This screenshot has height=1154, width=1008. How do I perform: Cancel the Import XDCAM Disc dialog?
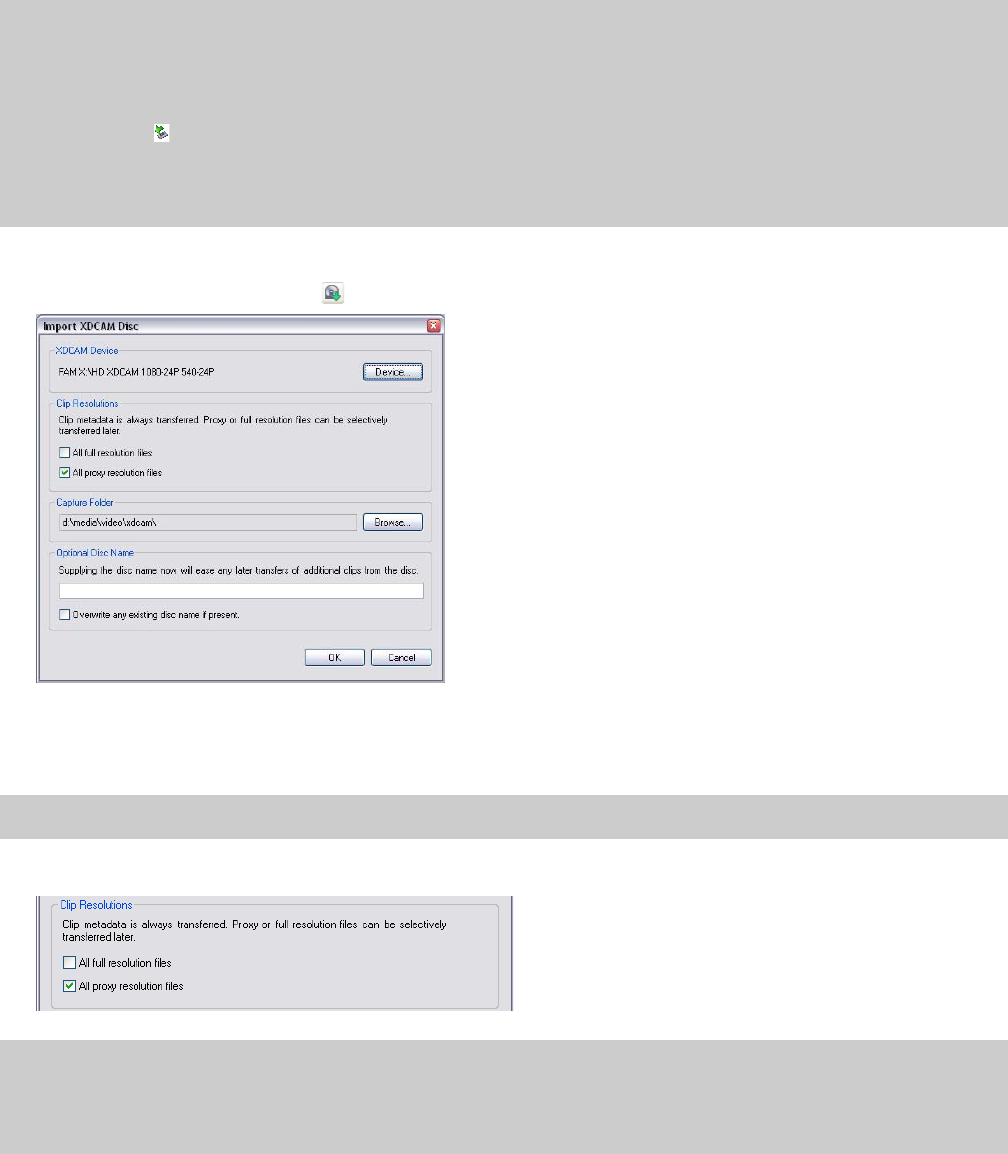(401, 657)
